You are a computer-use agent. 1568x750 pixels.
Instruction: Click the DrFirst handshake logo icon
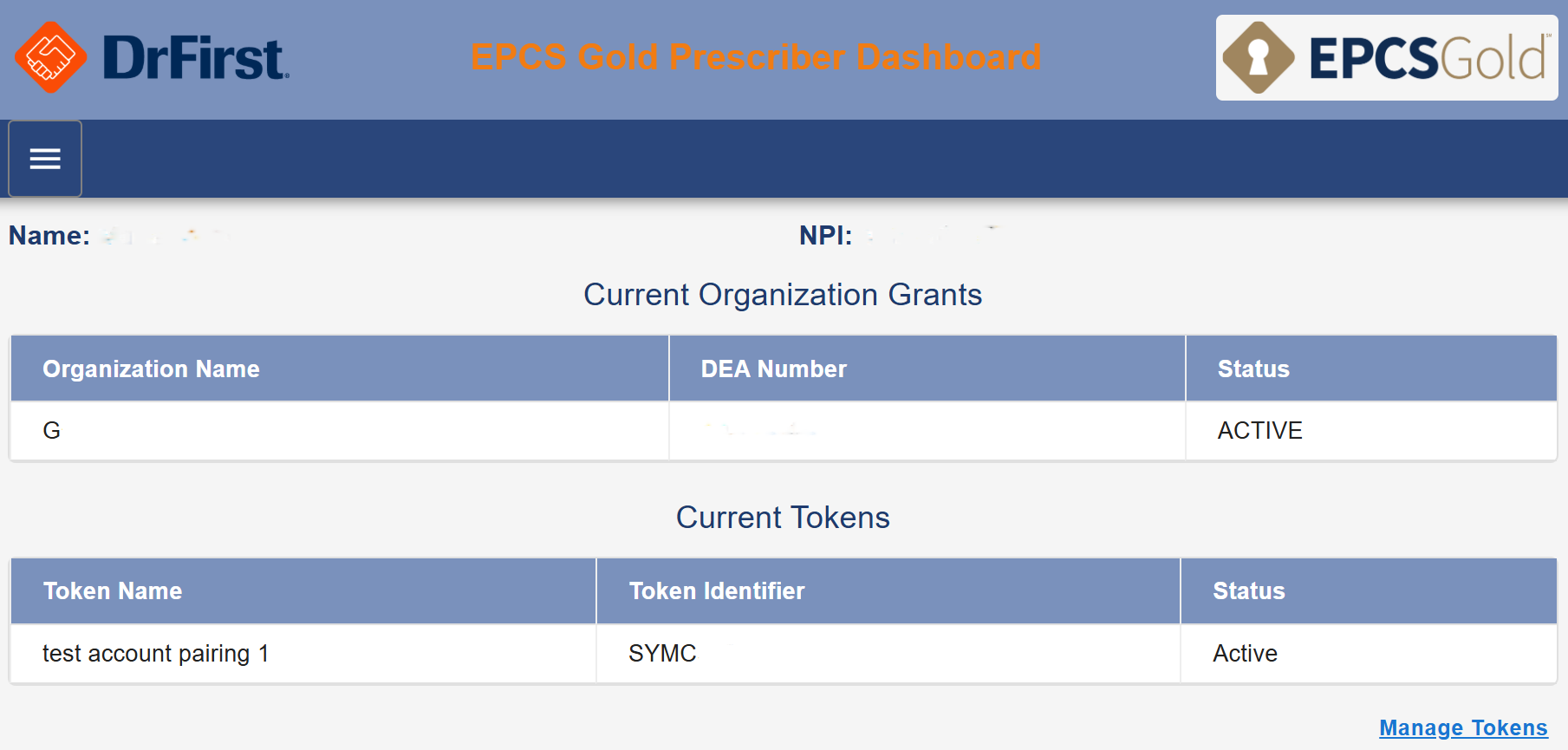coord(50,57)
